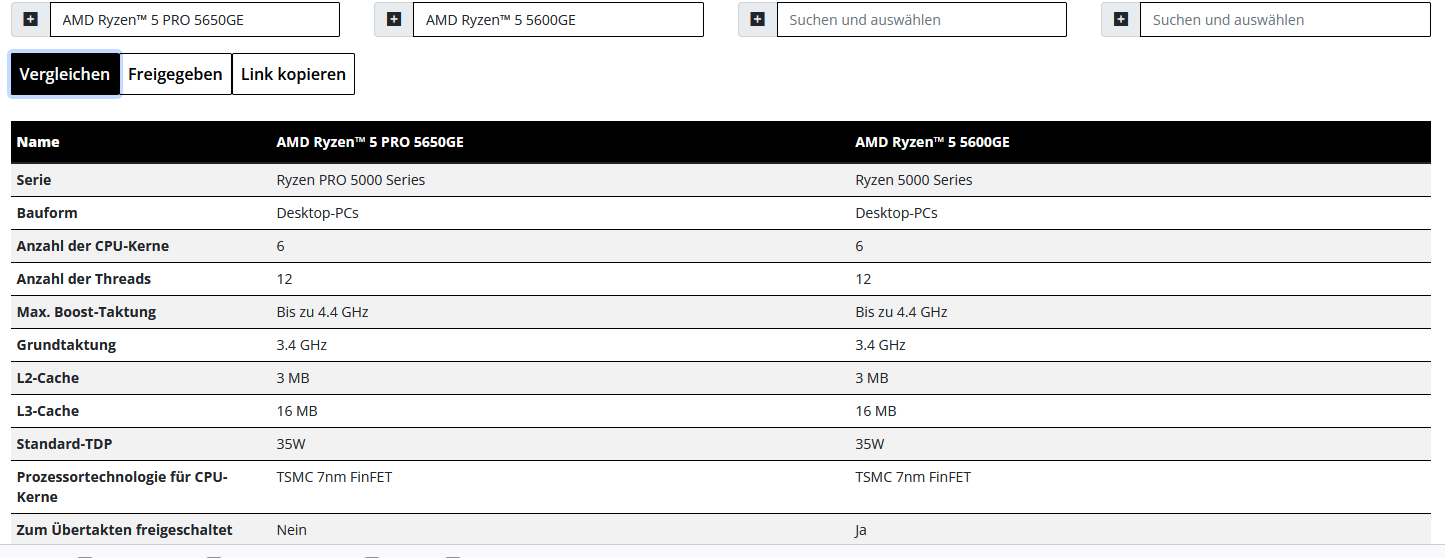Click the Vergleichen button
1445x558 pixels.
click(x=65, y=74)
